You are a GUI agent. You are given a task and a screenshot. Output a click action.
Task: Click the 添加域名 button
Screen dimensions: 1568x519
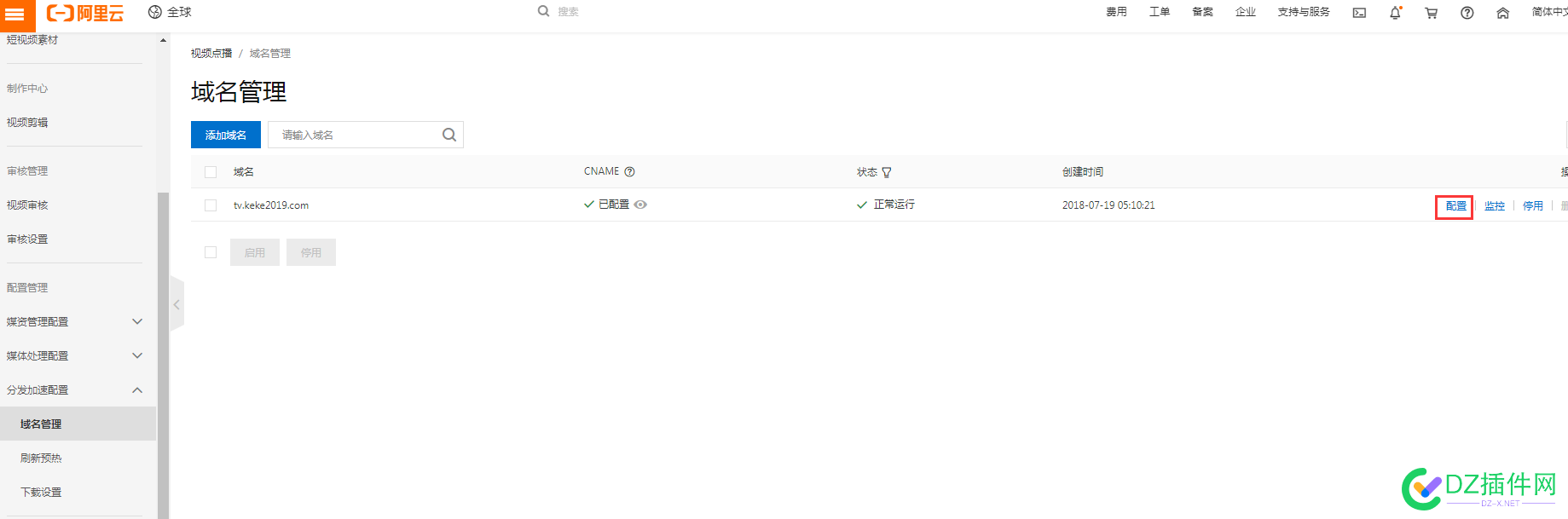[226, 135]
